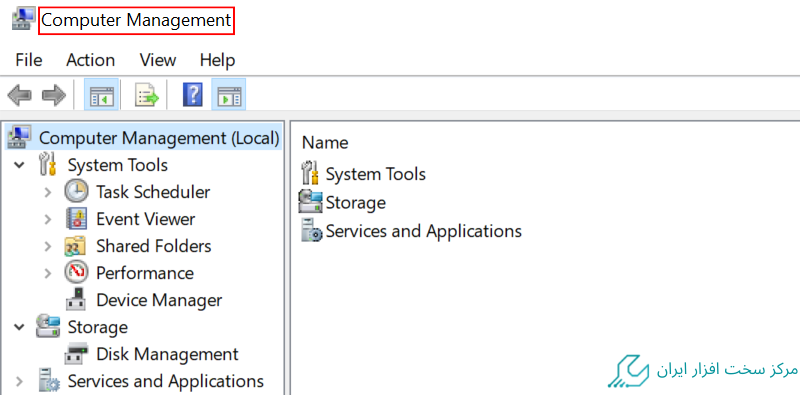
Task: Select Storage text in right pane
Action: point(356,203)
